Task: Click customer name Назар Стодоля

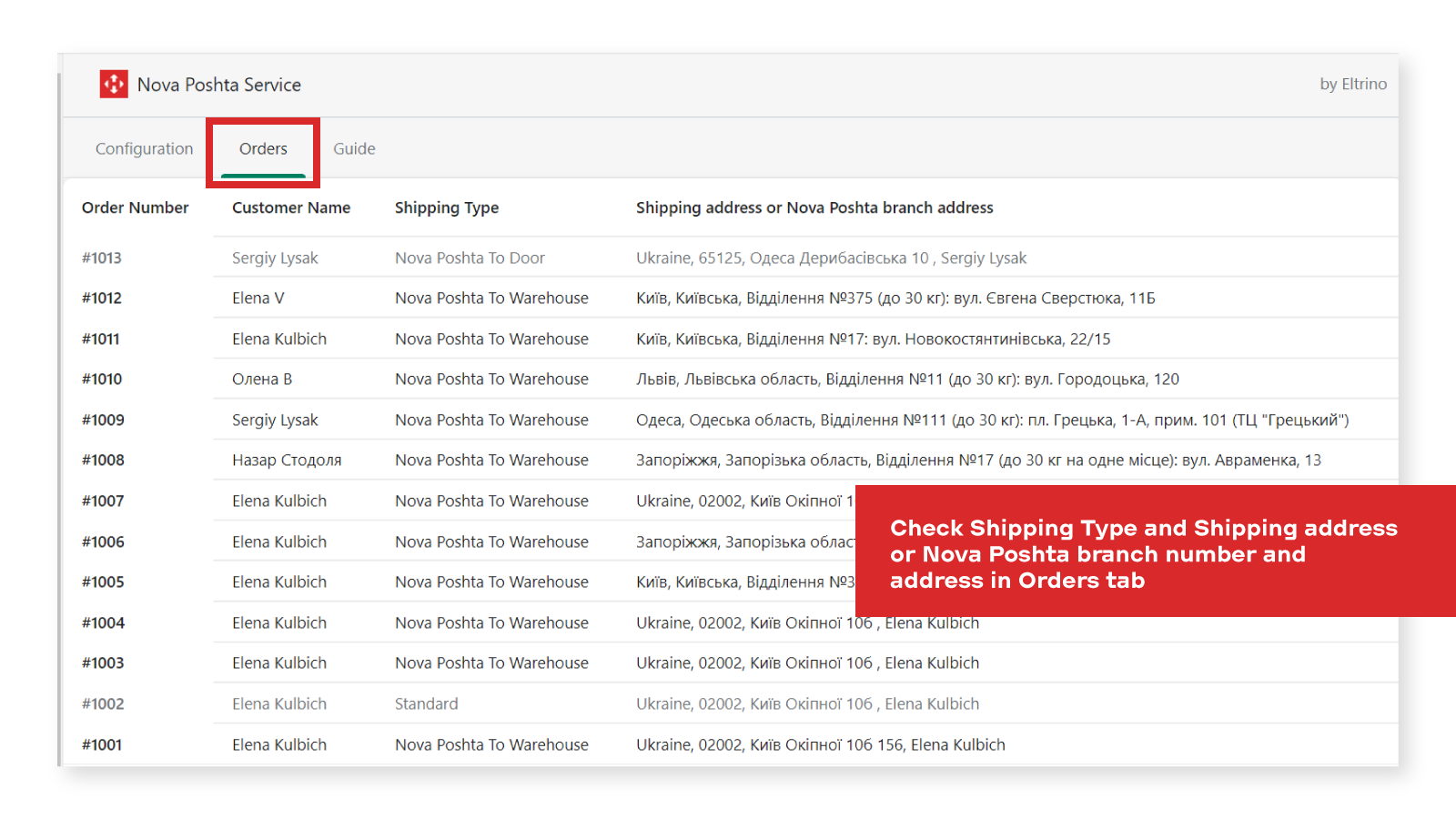Action: [287, 460]
